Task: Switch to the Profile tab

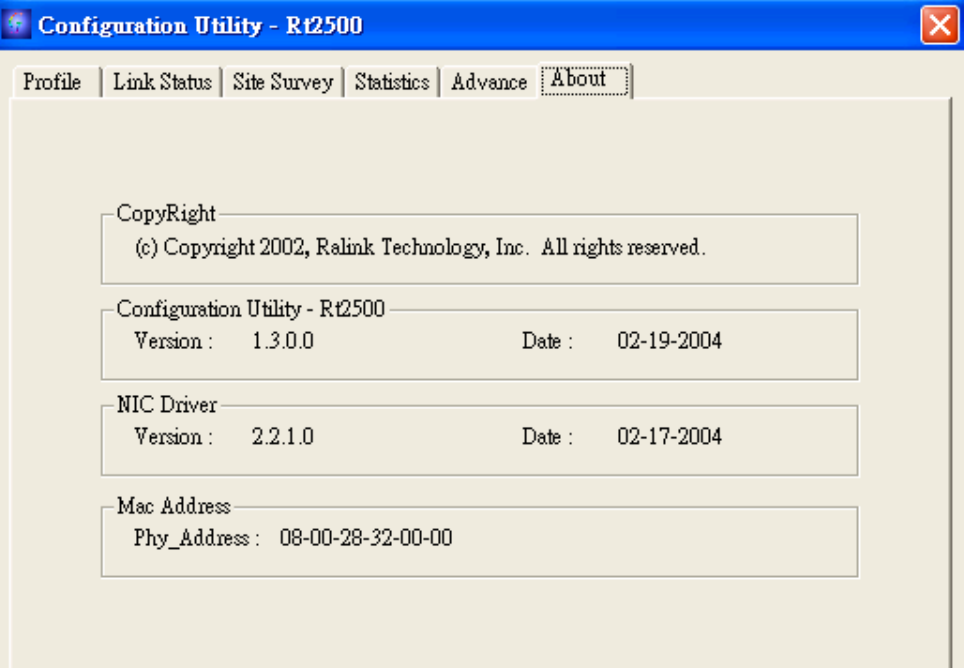Action: [55, 82]
